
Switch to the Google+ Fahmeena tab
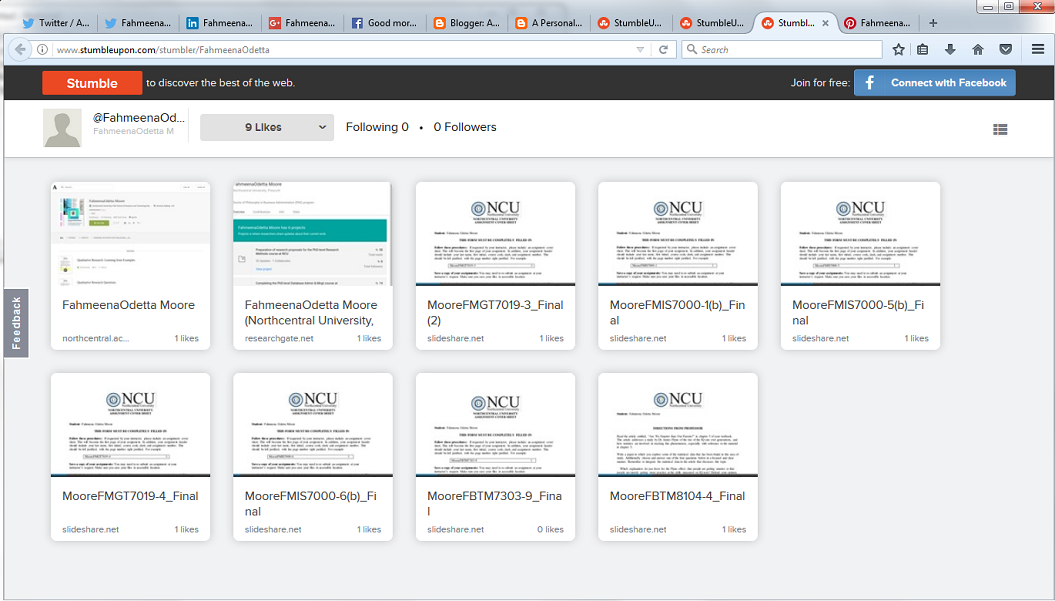(x=302, y=23)
